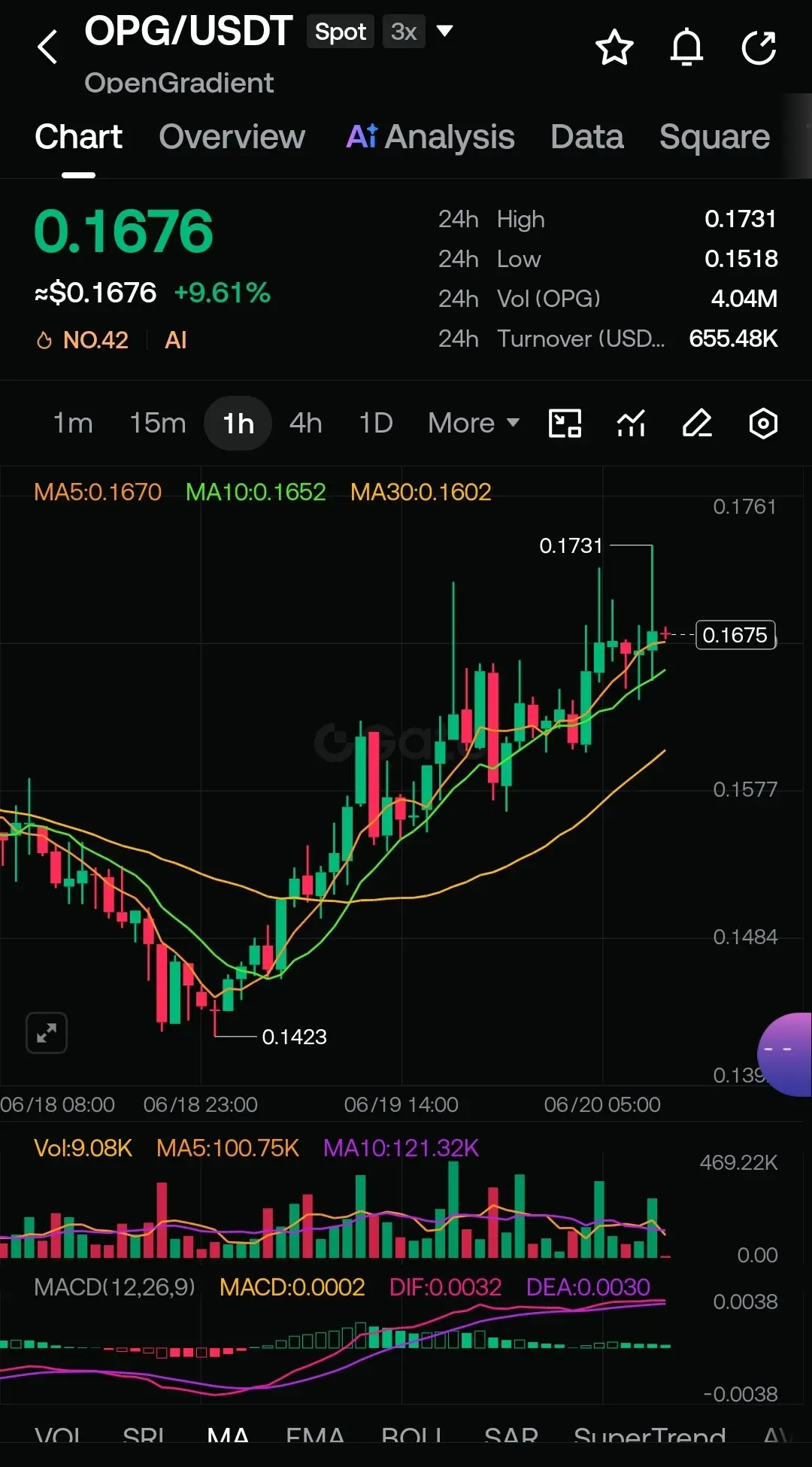Open the AI Analysis tab
Image resolution: width=812 pixels, height=1467 pixels.
[430, 137]
